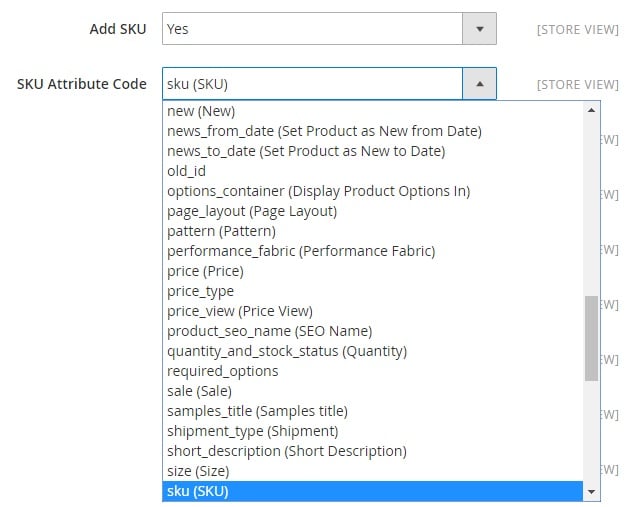Select quantity_and_stock_status (Quantity)
The width and height of the screenshot is (629, 507).
373,351
